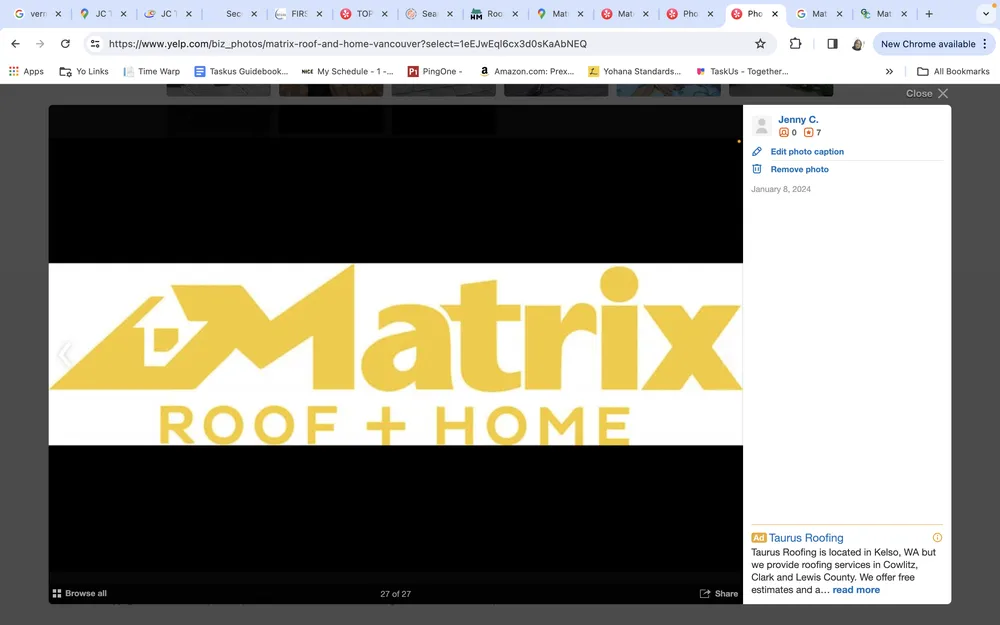Screen dimensions: 1000x625
Task: Open the Share option for this photo
Action: (718, 593)
